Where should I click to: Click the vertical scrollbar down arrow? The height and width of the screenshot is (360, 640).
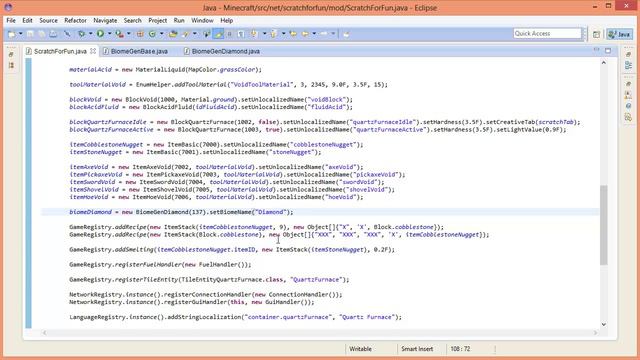click(604, 324)
